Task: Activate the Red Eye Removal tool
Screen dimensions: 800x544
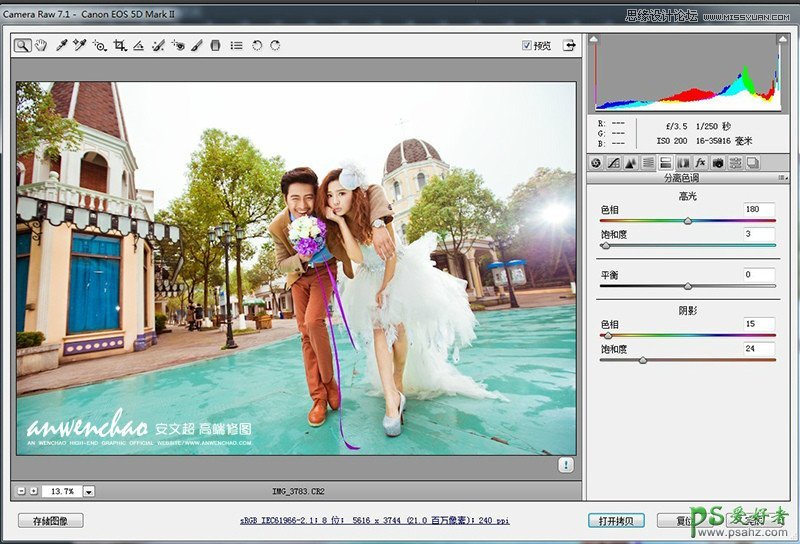Action: 177,45
